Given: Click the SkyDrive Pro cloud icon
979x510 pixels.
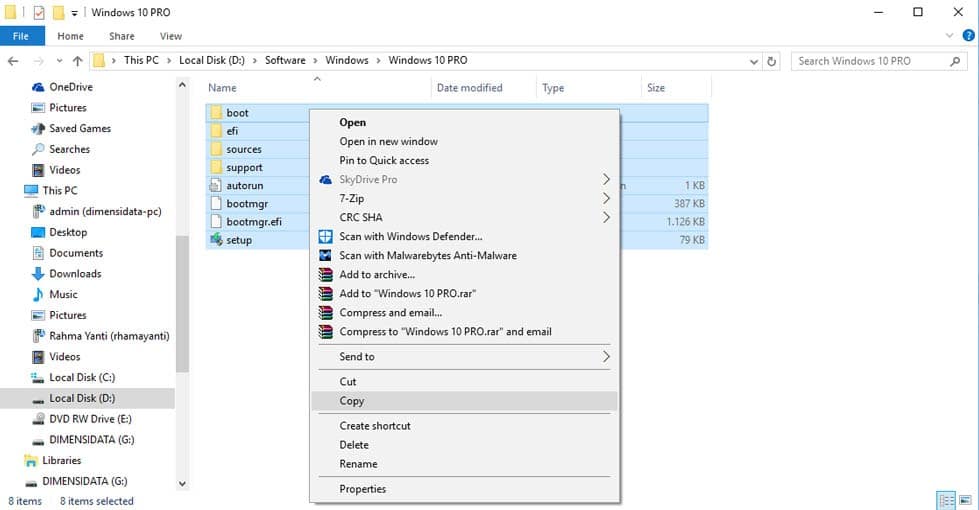Looking at the screenshot, I should [x=325, y=180].
